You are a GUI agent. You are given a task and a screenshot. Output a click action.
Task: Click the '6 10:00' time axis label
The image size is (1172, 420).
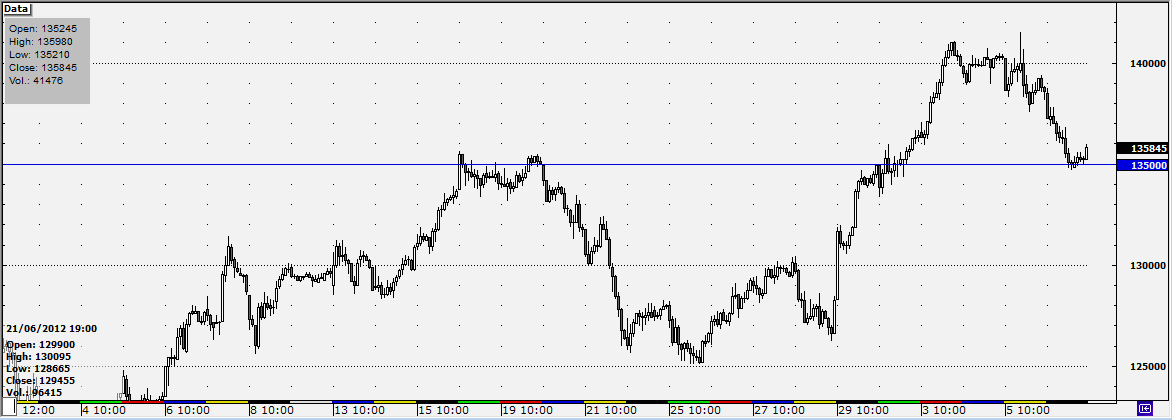(x=186, y=410)
